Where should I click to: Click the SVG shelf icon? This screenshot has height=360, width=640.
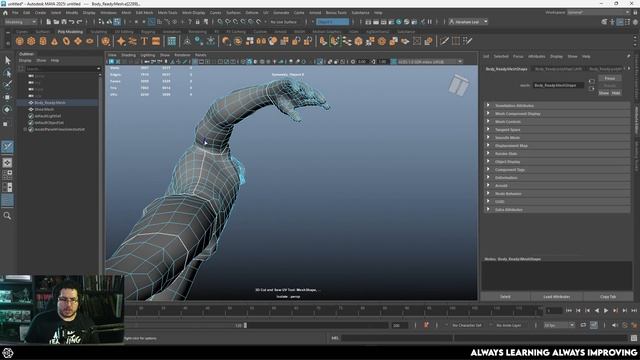[x=156, y=41]
